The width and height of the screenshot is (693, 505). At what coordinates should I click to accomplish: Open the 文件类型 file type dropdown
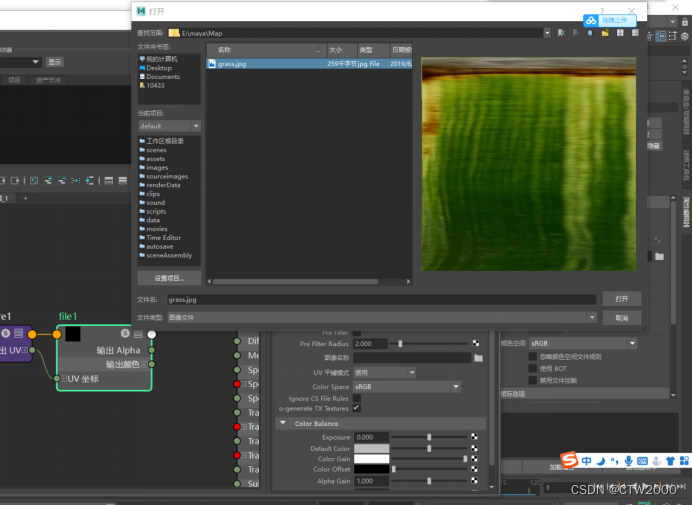click(x=383, y=317)
